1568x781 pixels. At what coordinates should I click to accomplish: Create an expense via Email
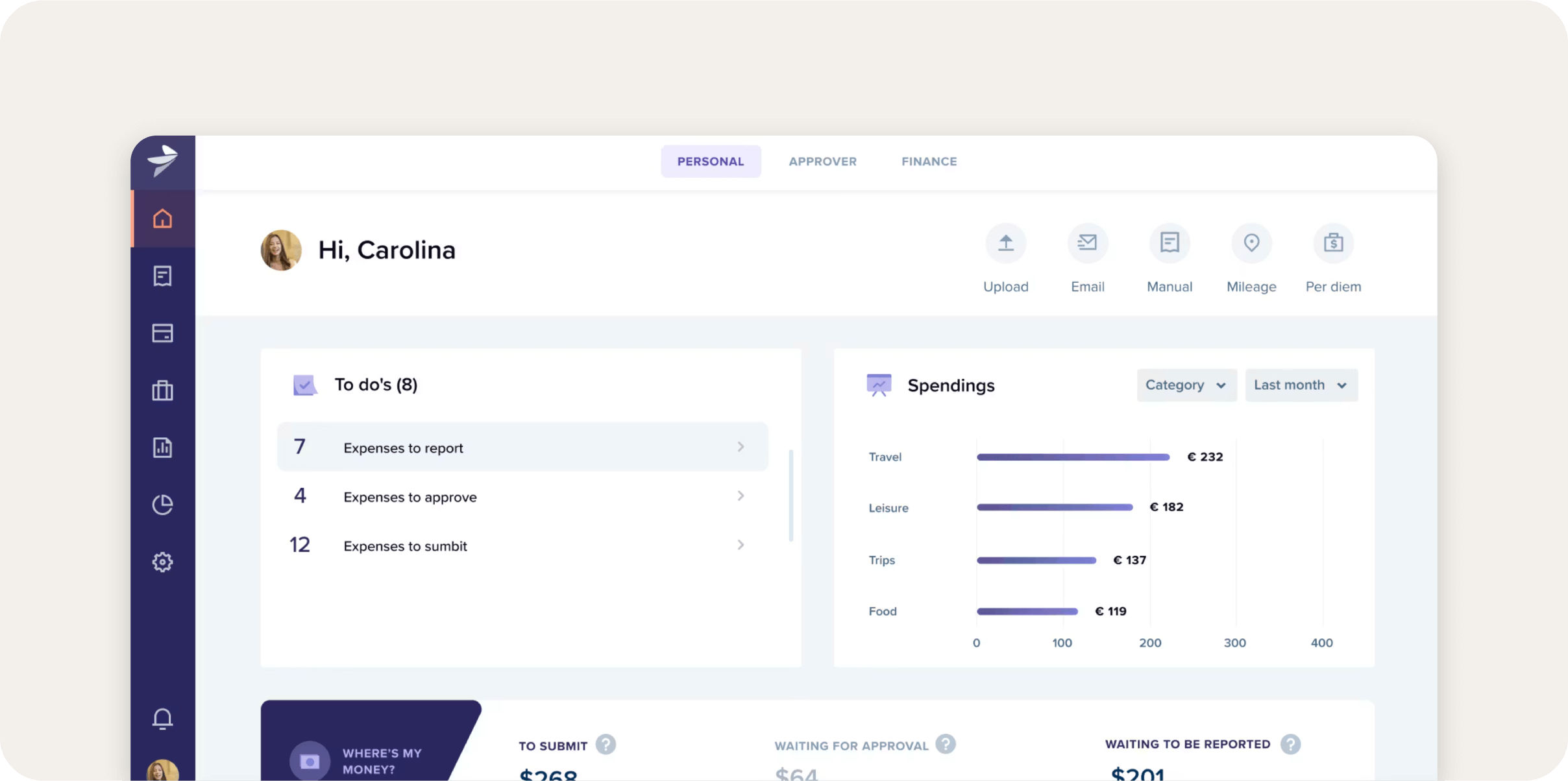pos(1087,243)
